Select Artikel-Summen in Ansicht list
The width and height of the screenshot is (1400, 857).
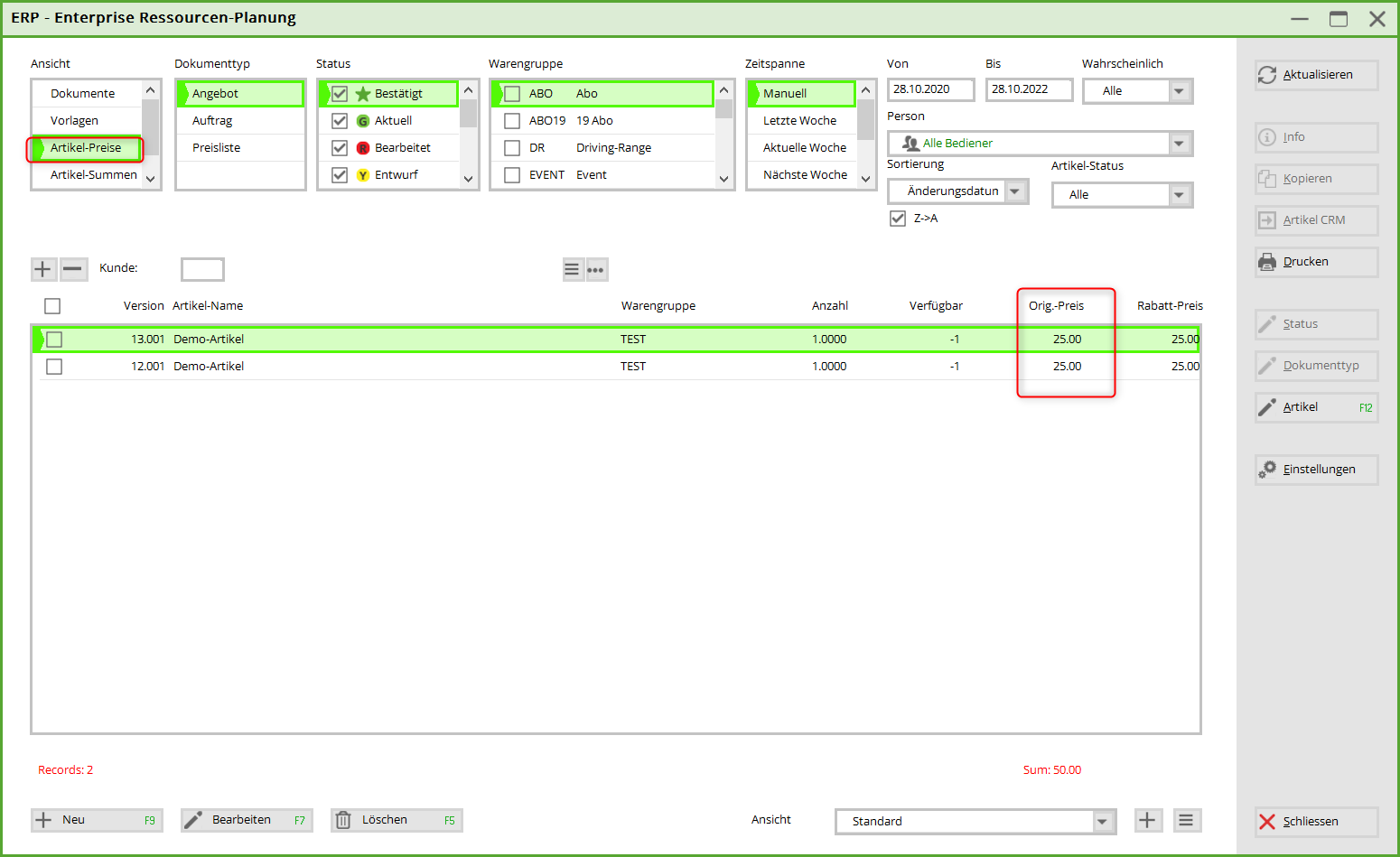(x=93, y=175)
